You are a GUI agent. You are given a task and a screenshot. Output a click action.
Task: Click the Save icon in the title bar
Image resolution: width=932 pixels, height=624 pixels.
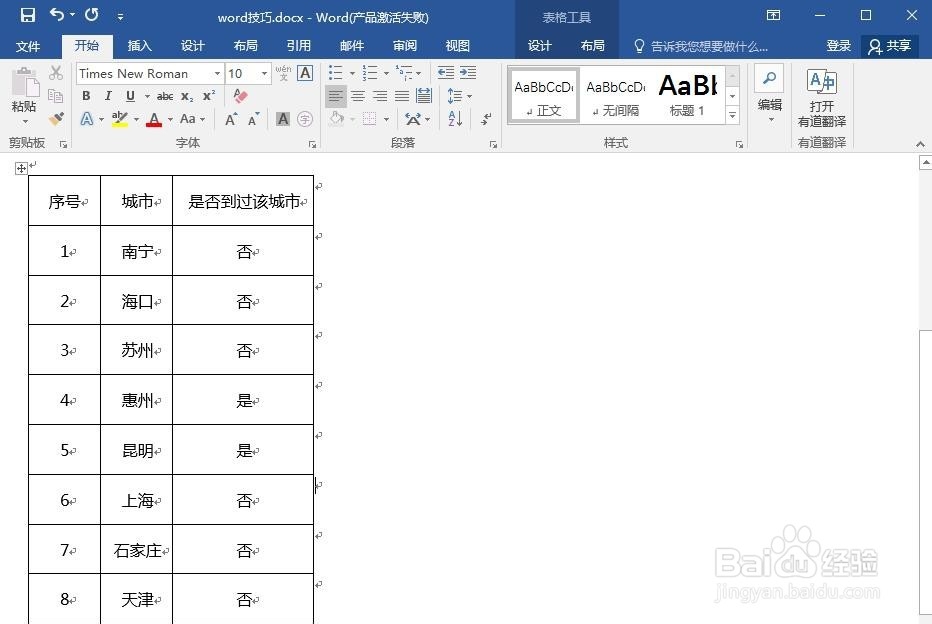[27, 16]
